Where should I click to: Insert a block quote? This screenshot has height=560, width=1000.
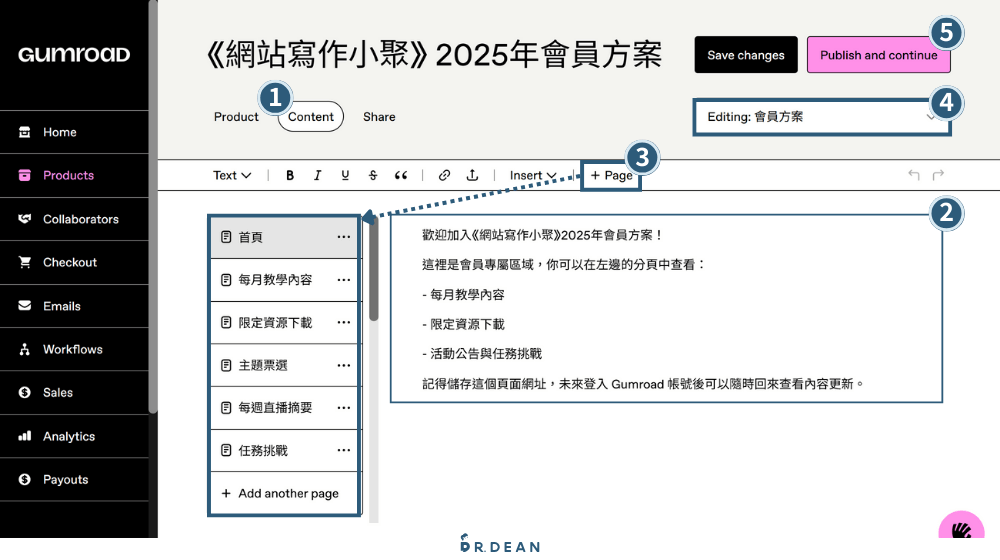(x=401, y=175)
